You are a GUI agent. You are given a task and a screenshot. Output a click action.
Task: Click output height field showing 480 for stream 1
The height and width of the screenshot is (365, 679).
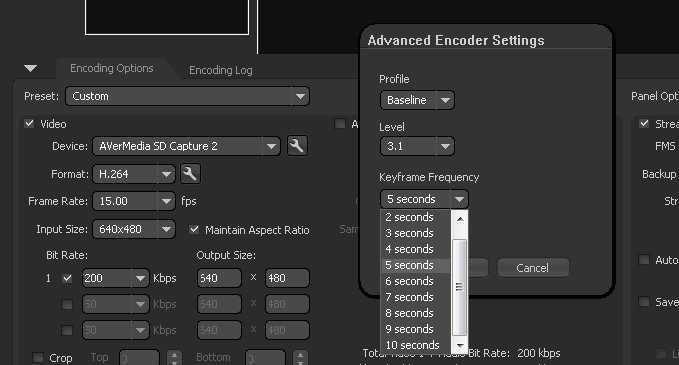pos(288,278)
